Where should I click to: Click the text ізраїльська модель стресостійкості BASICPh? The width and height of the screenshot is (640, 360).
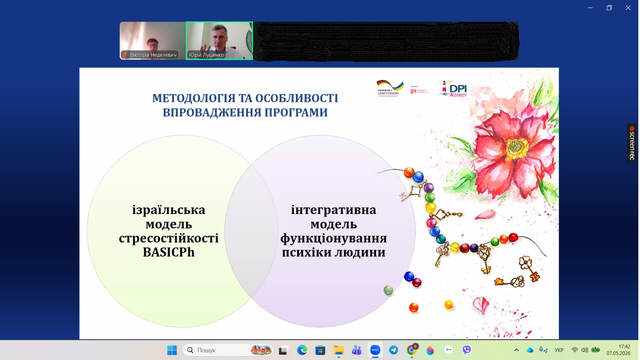(169, 231)
